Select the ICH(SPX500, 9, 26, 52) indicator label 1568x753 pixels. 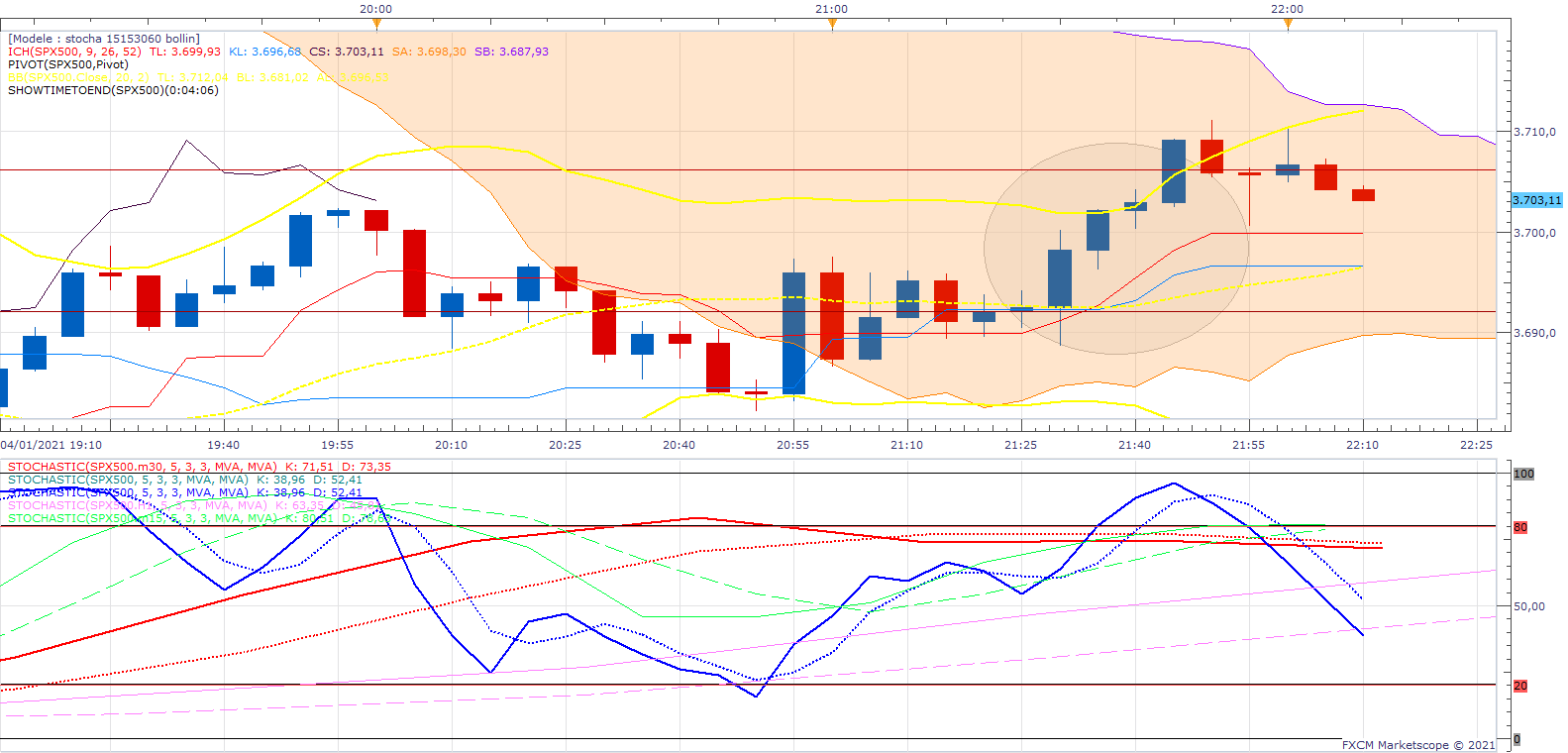pos(74,52)
